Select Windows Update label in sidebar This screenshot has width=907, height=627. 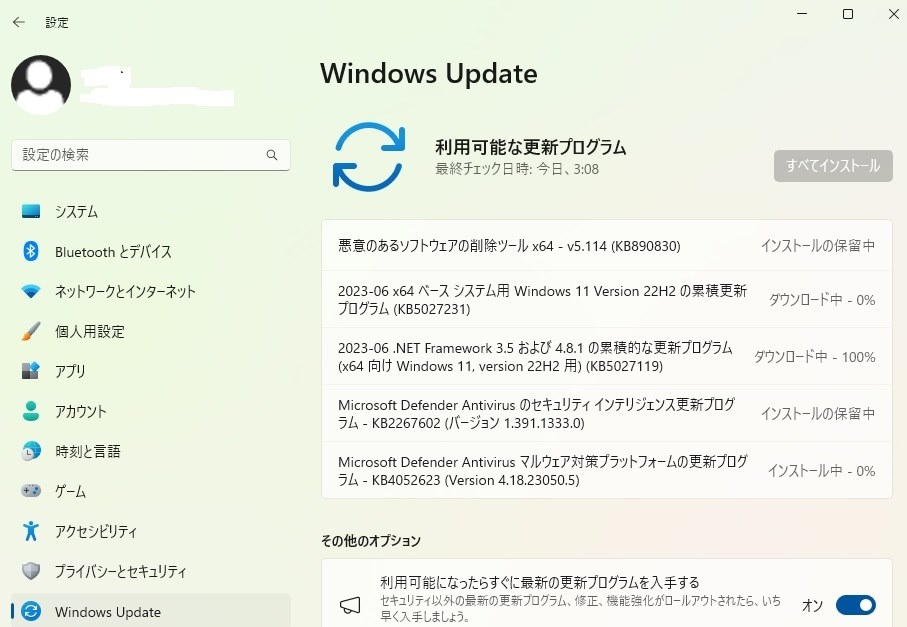pos(108,611)
